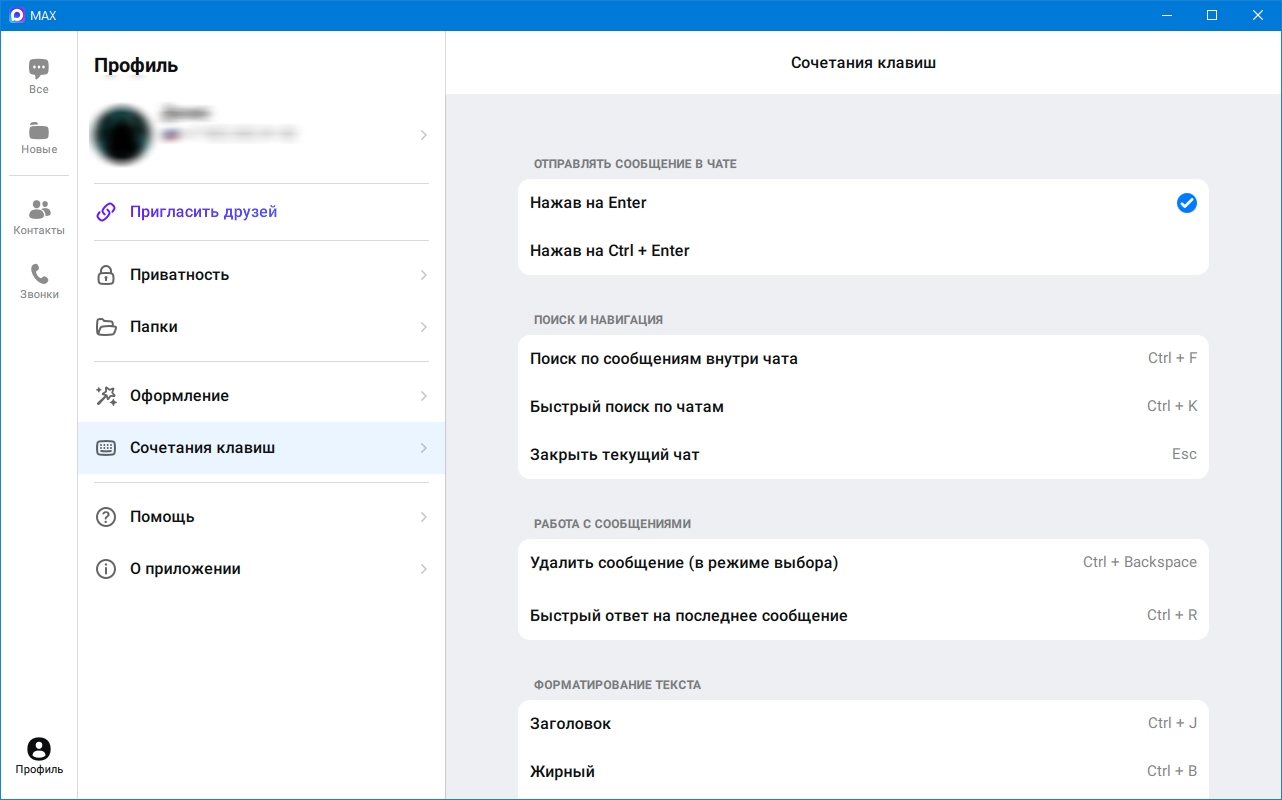Click the blurred profile avatar picture
Image resolution: width=1282 pixels, height=800 pixels.
(122, 135)
